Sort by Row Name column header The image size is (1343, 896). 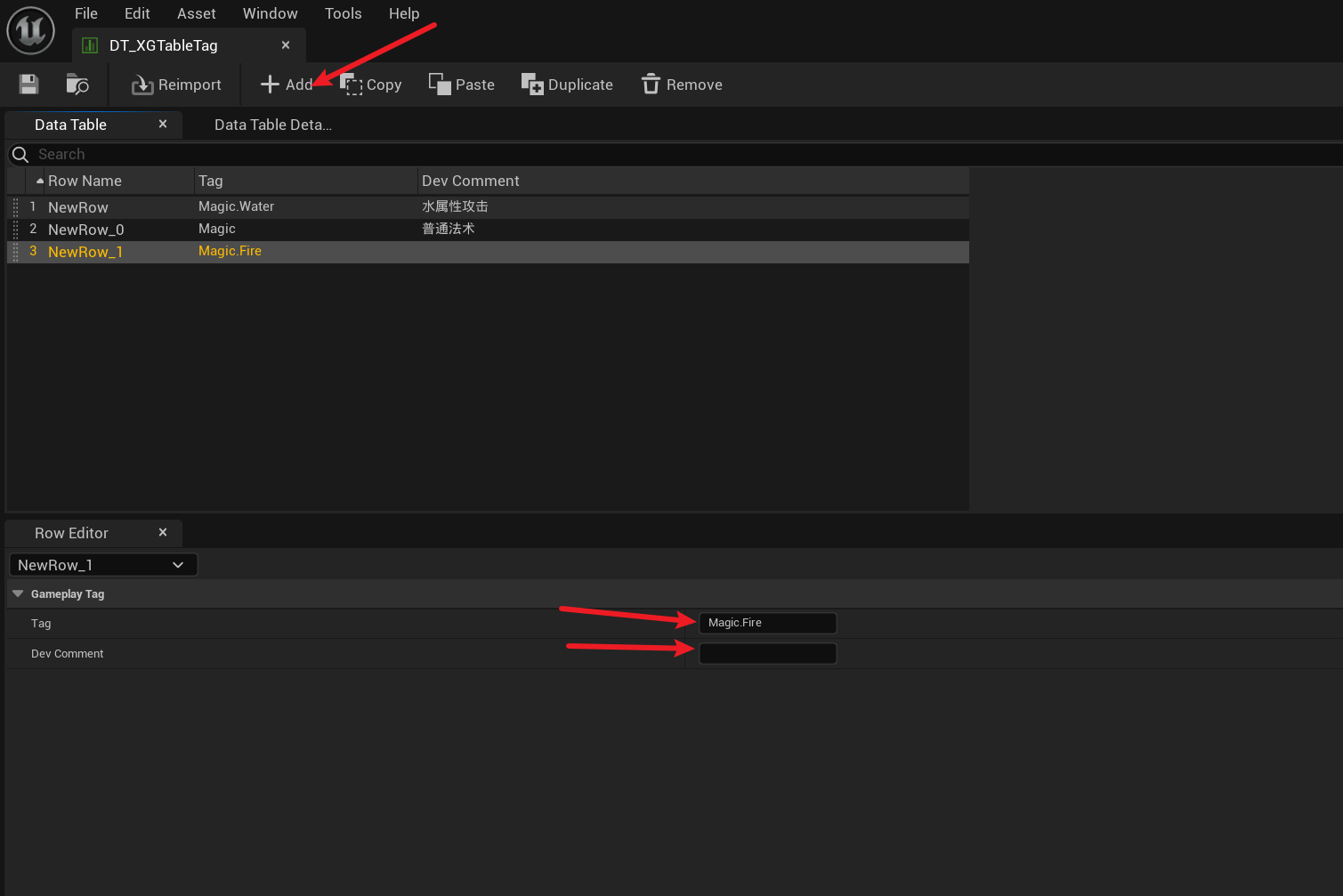point(118,181)
